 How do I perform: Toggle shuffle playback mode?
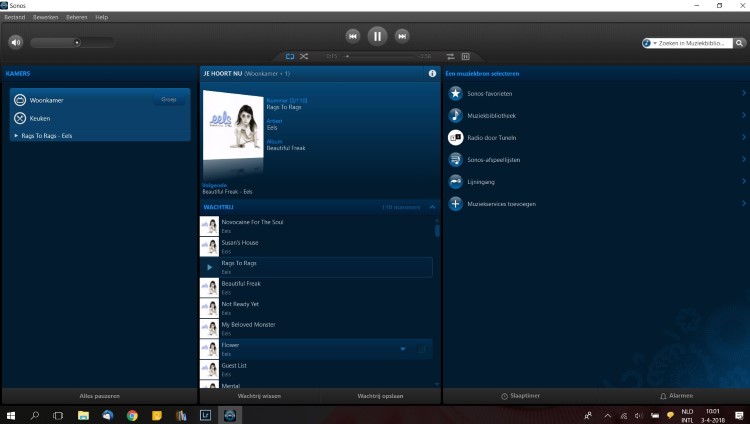coord(304,56)
